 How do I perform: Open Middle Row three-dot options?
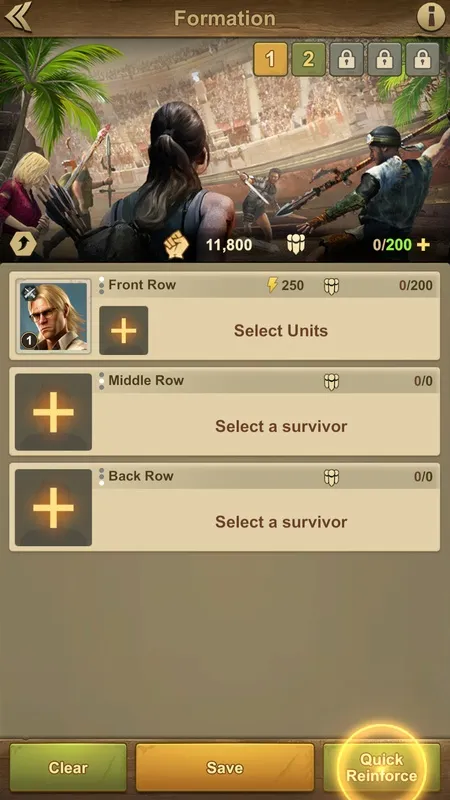coord(102,381)
